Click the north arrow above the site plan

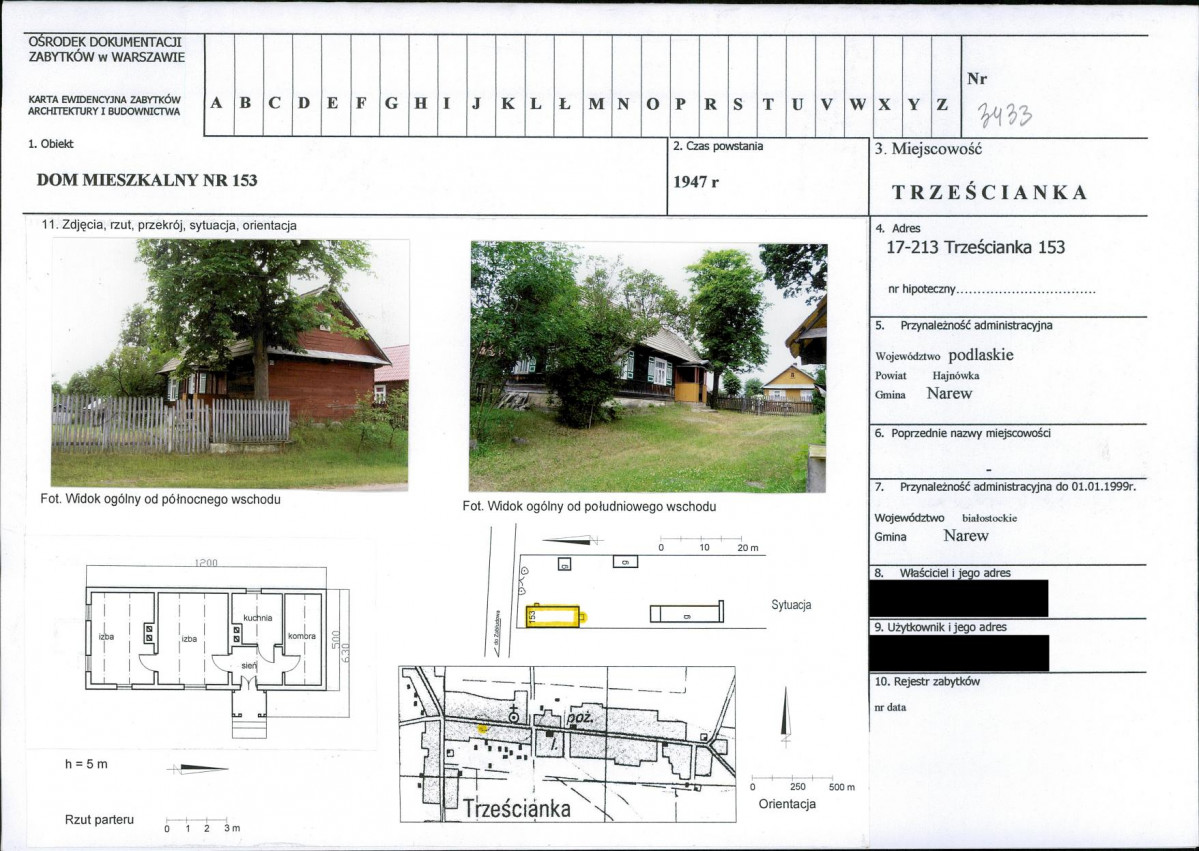573,541
